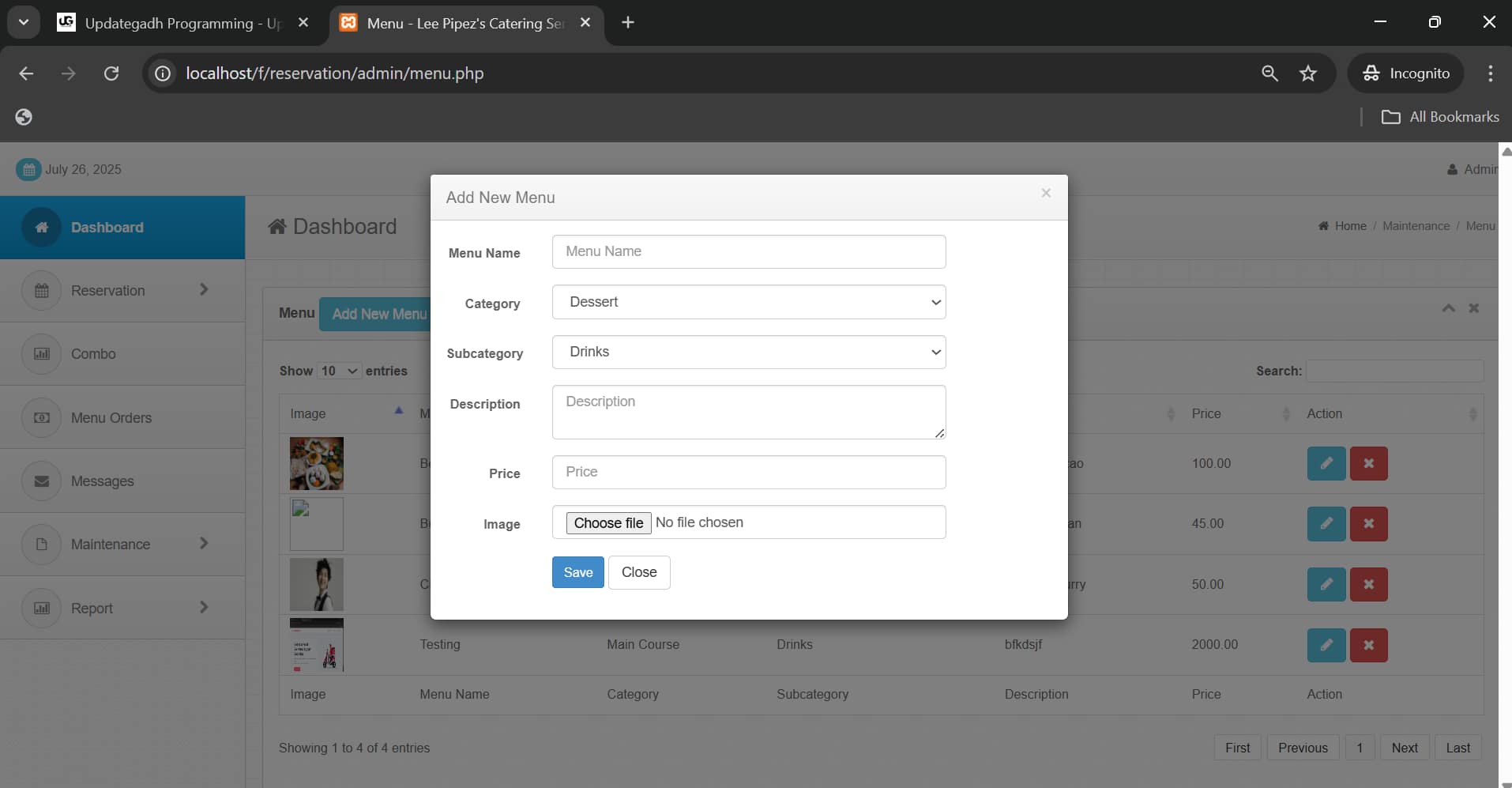Image resolution: width=1512 pixels, height=788 pixels.
Task: Bookmark this page with the star icon
Action: click(1307, 74)
